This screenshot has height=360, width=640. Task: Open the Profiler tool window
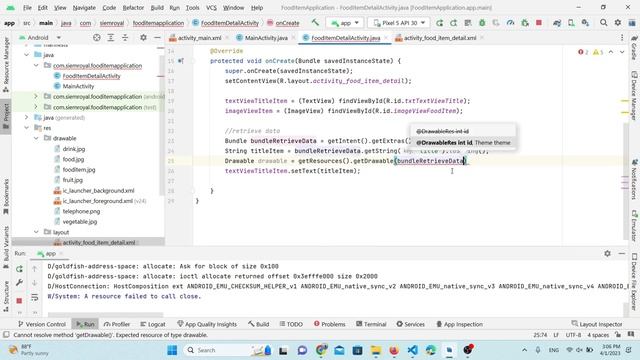[x=117, y=324]
